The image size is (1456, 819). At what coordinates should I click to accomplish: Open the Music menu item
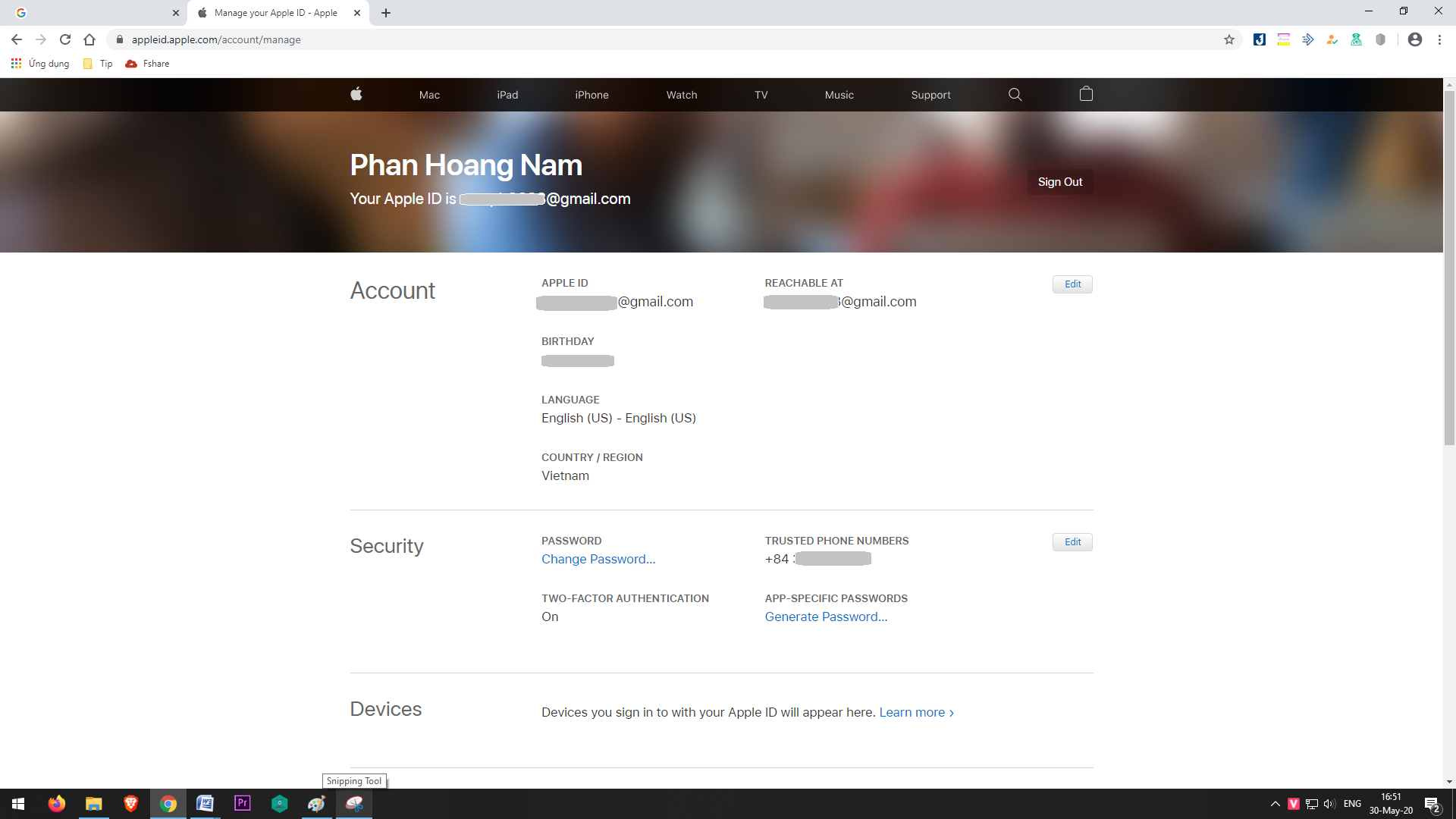pos(839,95)
